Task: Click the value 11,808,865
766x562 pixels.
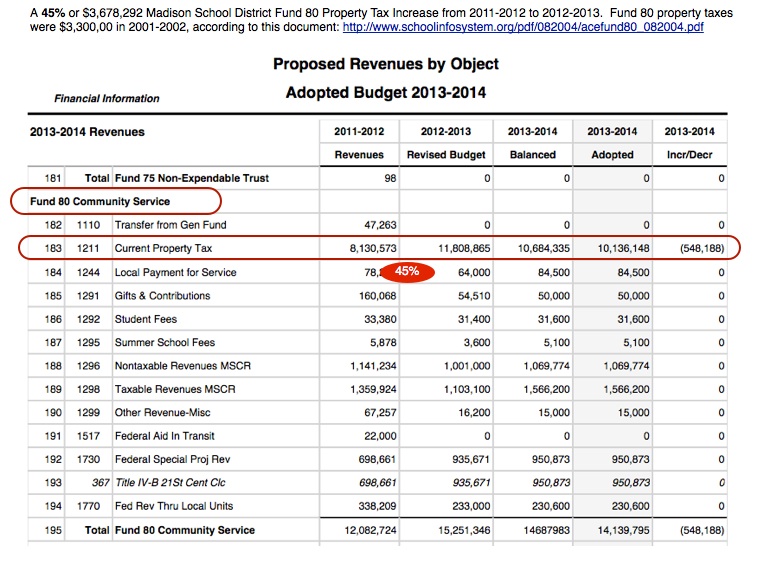Action: pyautogui.click(x=464, y=248)
